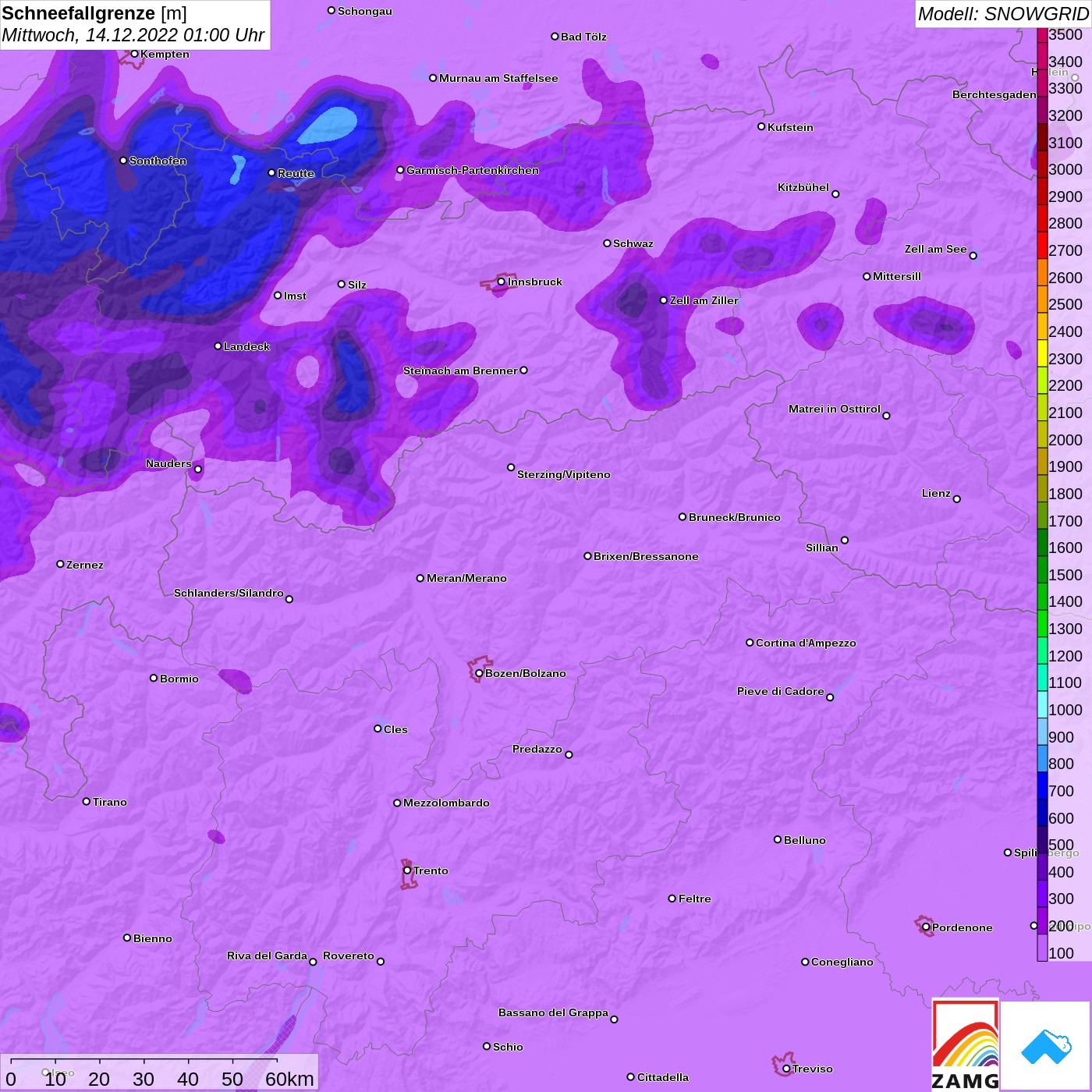Select the Trento city marker dot
The height and width of the screenshot is (1092, 1092).
[407, 870]
